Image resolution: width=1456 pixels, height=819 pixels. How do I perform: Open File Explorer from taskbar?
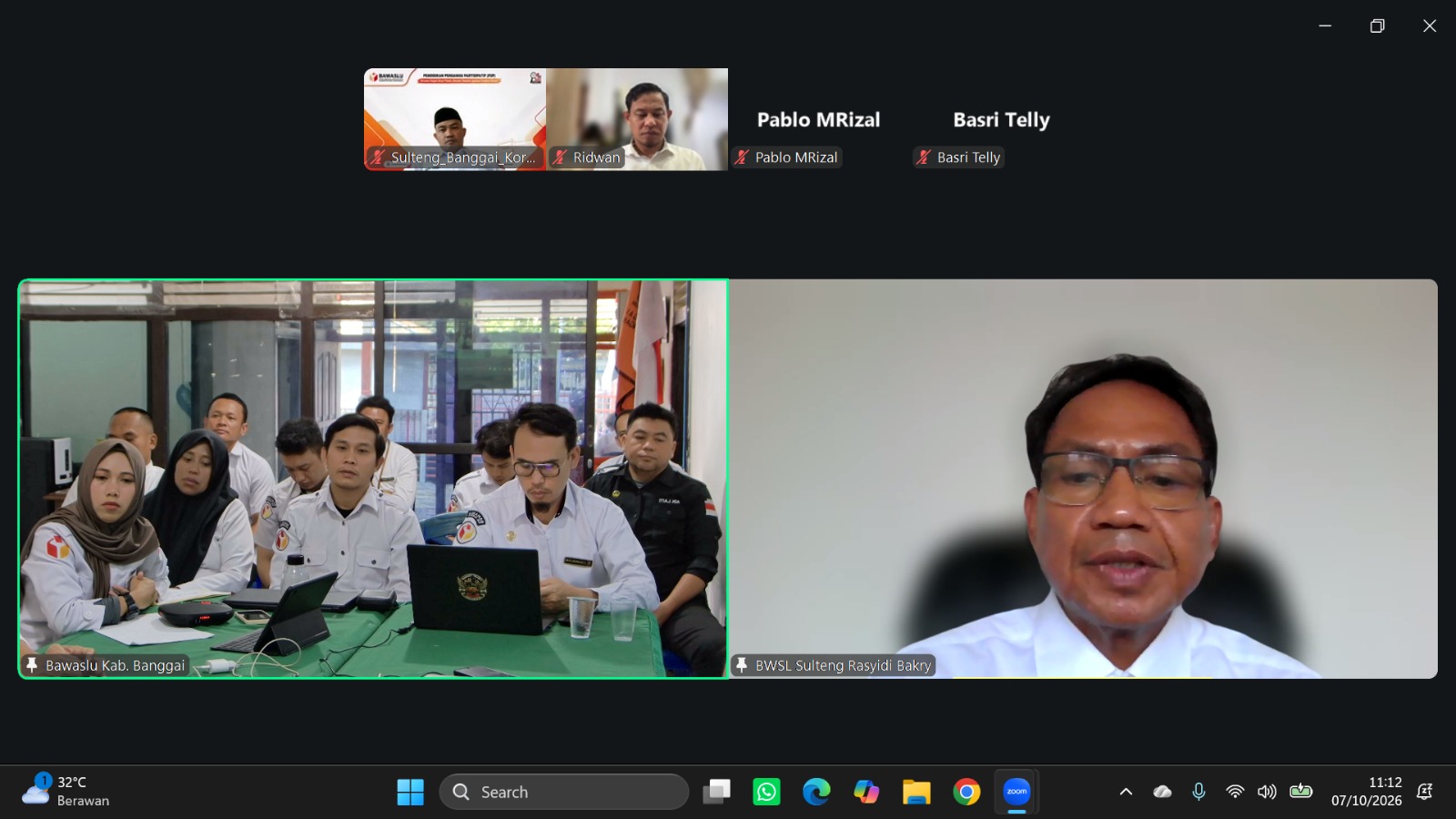click(x=916, y=792)
